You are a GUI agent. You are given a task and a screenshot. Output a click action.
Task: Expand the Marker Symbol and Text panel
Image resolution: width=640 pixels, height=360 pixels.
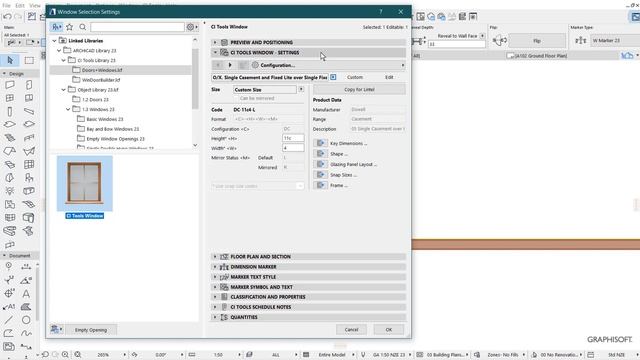point(215,287)
